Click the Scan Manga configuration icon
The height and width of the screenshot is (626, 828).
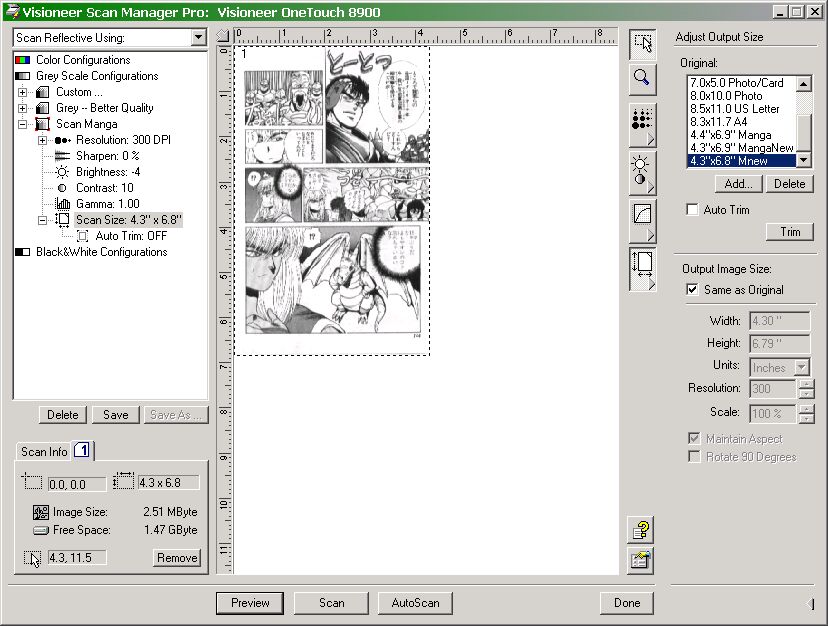click(x=42, y=124)
